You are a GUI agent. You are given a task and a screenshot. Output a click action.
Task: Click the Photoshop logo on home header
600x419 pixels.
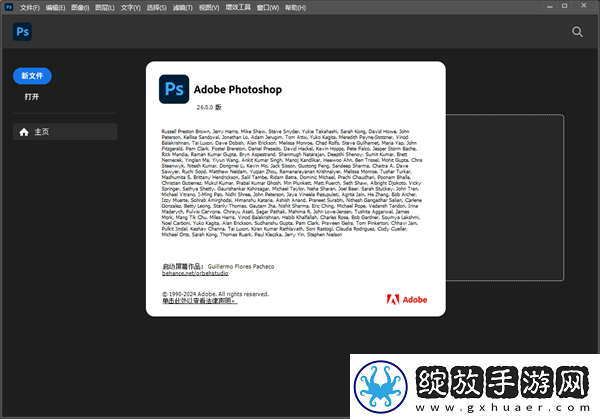tap(23, 32)
